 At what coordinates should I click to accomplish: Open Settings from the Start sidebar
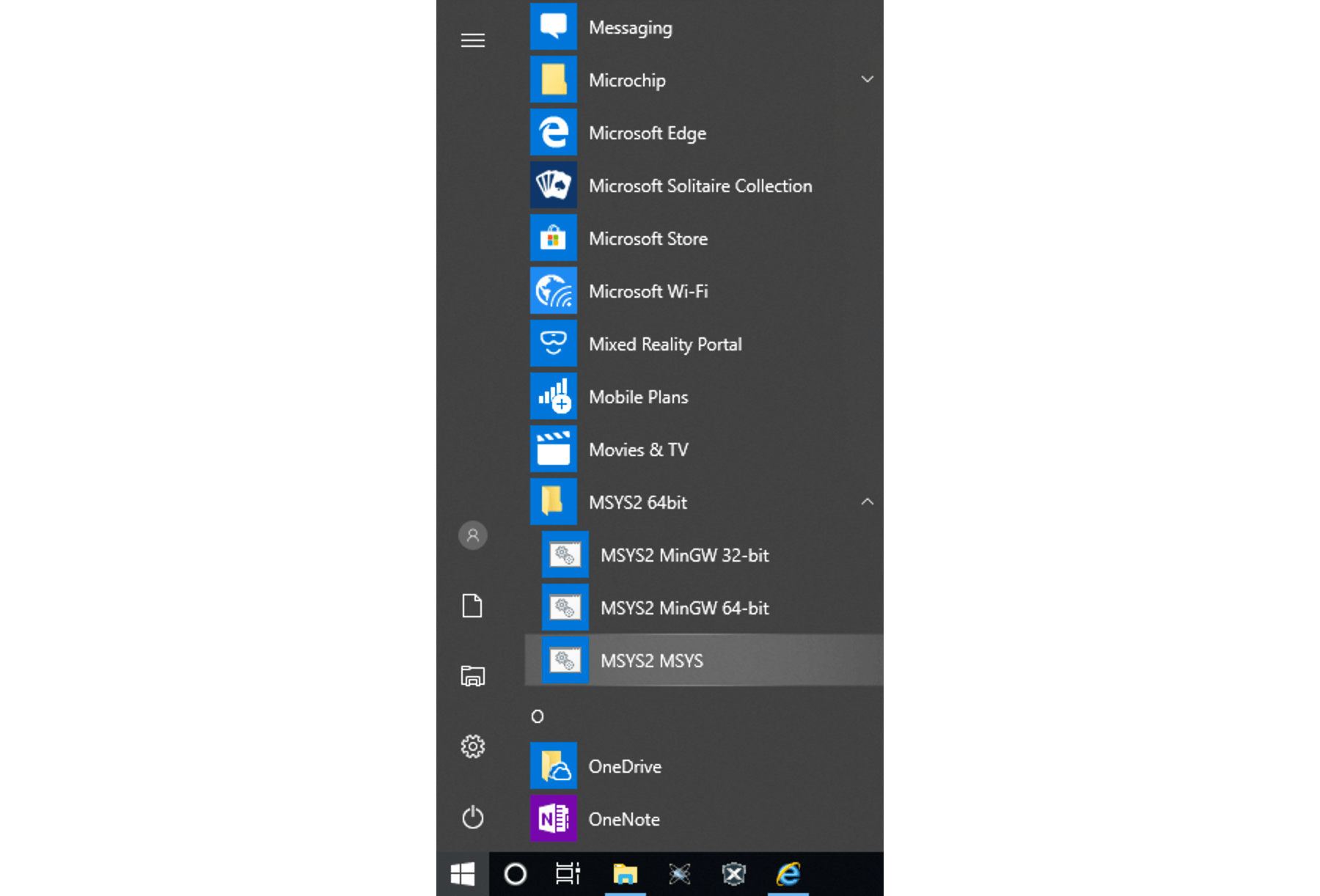(x=472, y=746)
